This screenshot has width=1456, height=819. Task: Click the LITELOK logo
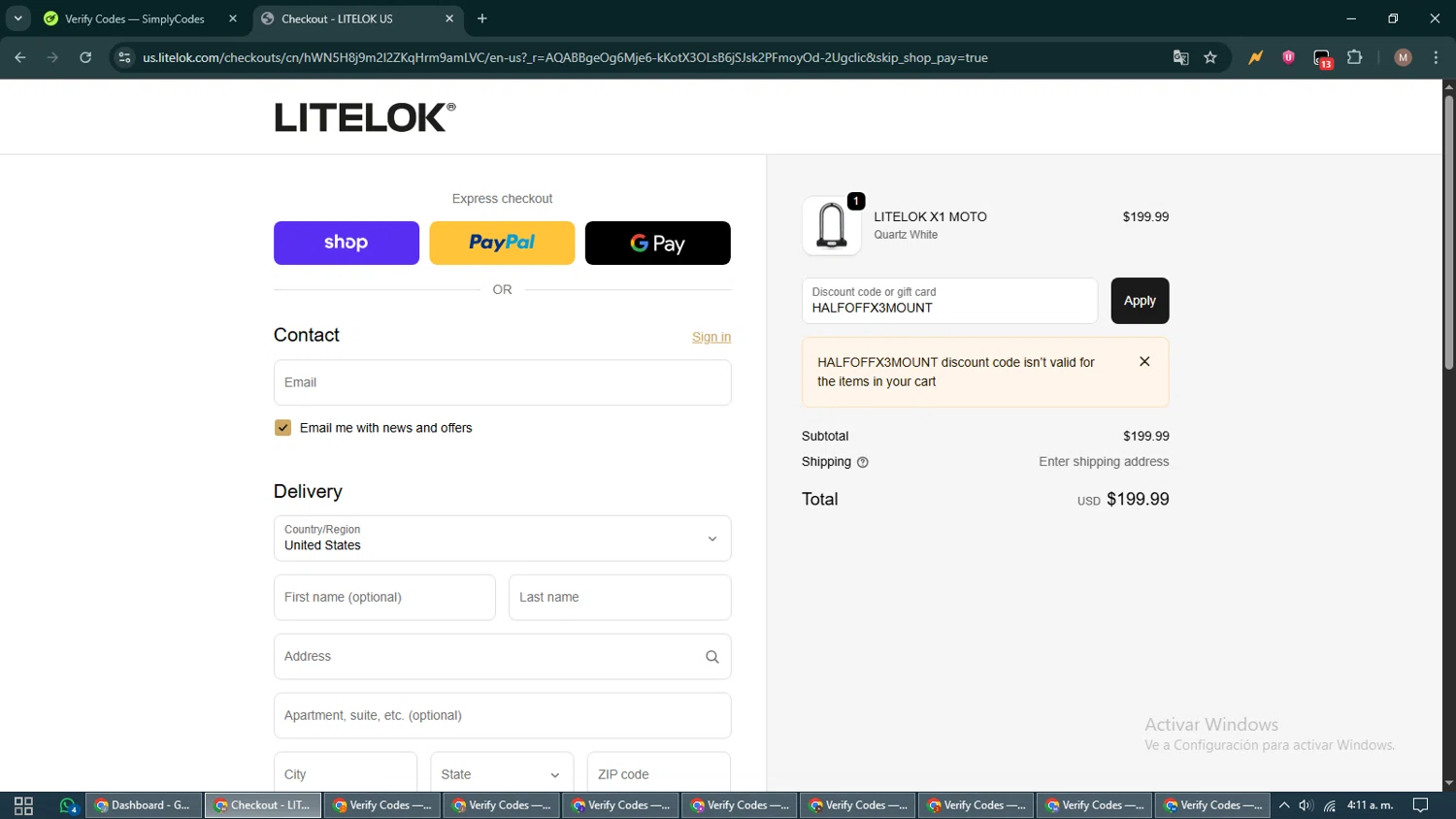pos(365,117)
